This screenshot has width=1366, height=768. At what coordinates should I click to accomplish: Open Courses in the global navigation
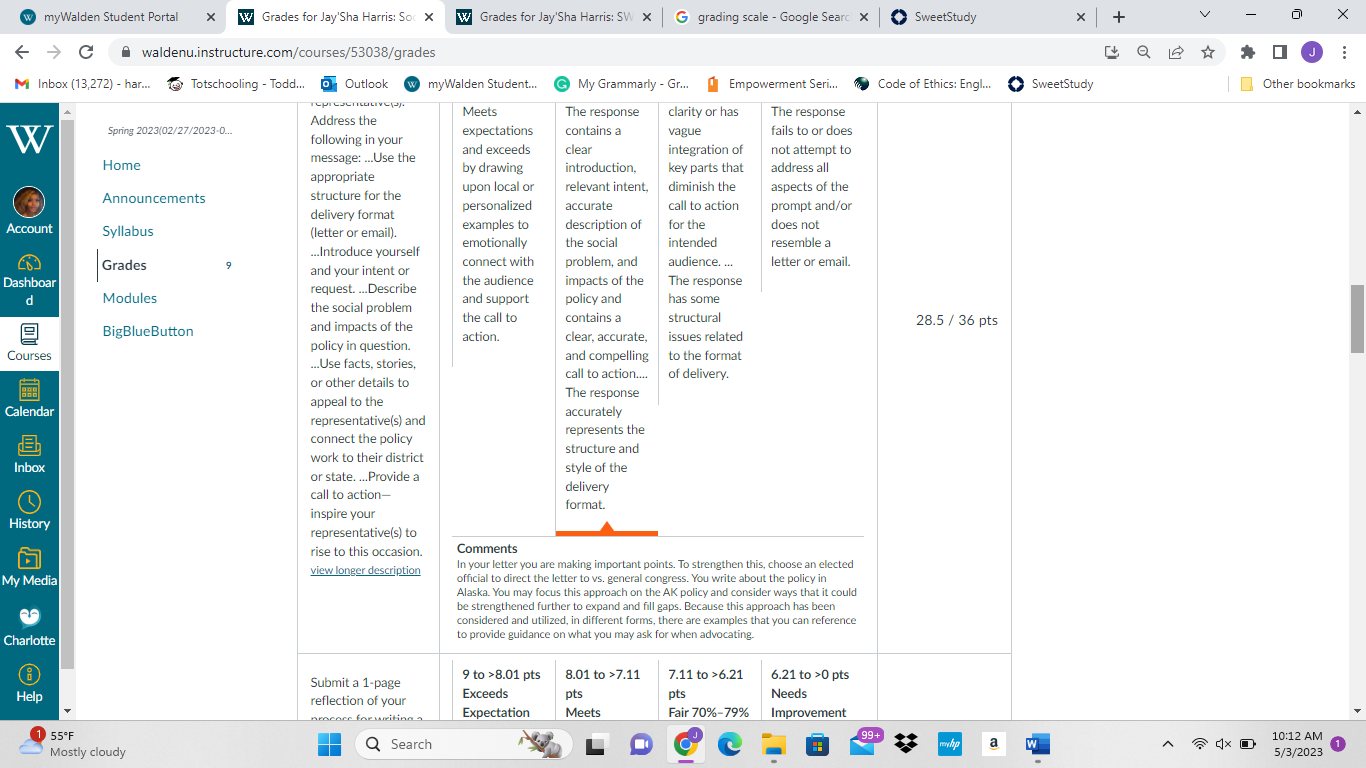29,343
